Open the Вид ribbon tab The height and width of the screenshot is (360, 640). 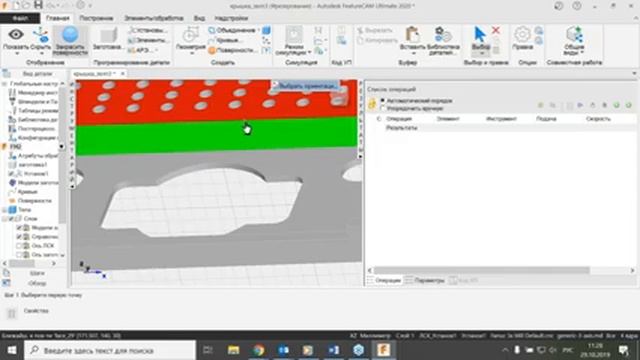(199, 18)
